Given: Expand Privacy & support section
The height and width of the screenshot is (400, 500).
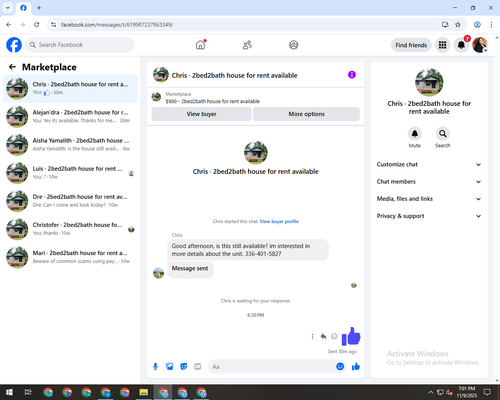Looking at the screenshot, I should coord(429,216).
